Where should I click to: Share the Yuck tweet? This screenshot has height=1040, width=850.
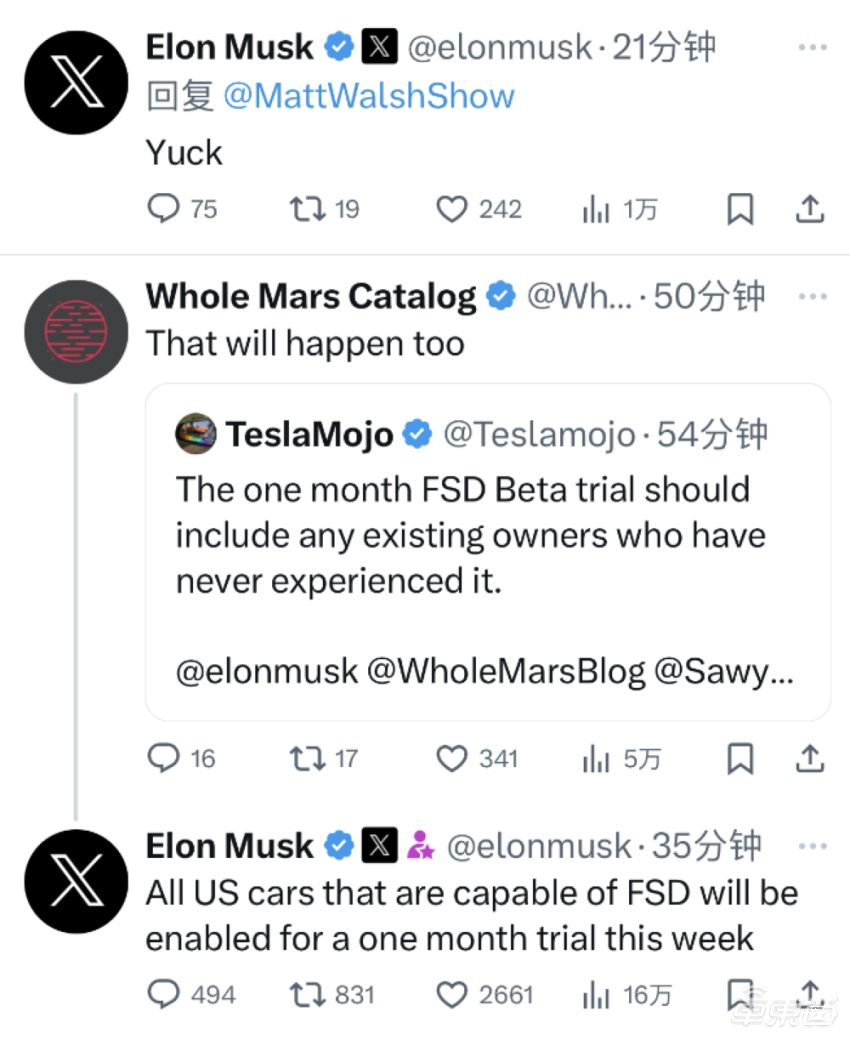pos(810,209)
